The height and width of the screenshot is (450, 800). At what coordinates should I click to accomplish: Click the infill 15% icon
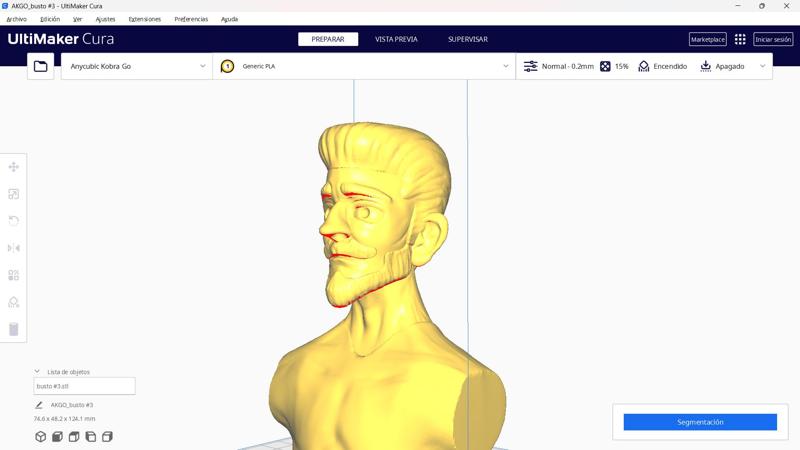(x=605, y=66)
